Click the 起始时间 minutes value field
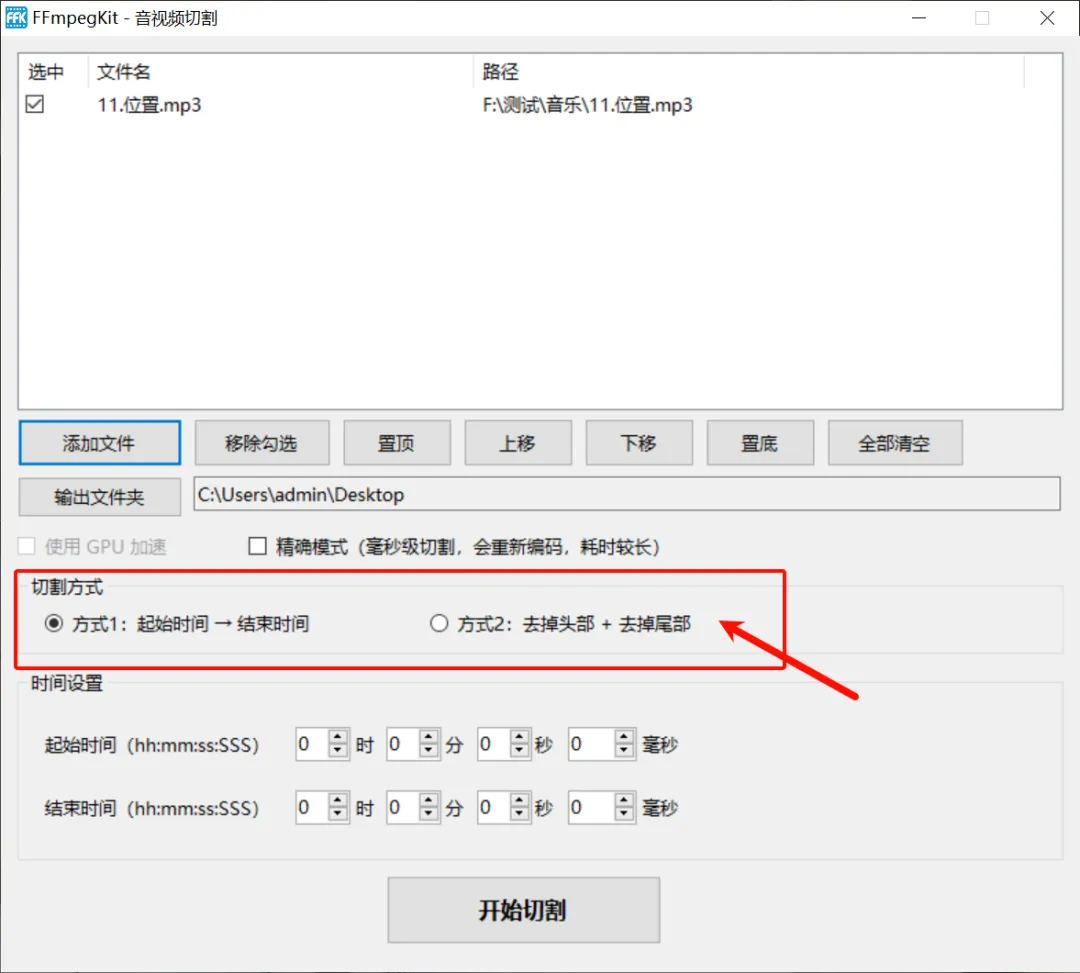This screenshot has height=973, width=1080. [404, 744]
